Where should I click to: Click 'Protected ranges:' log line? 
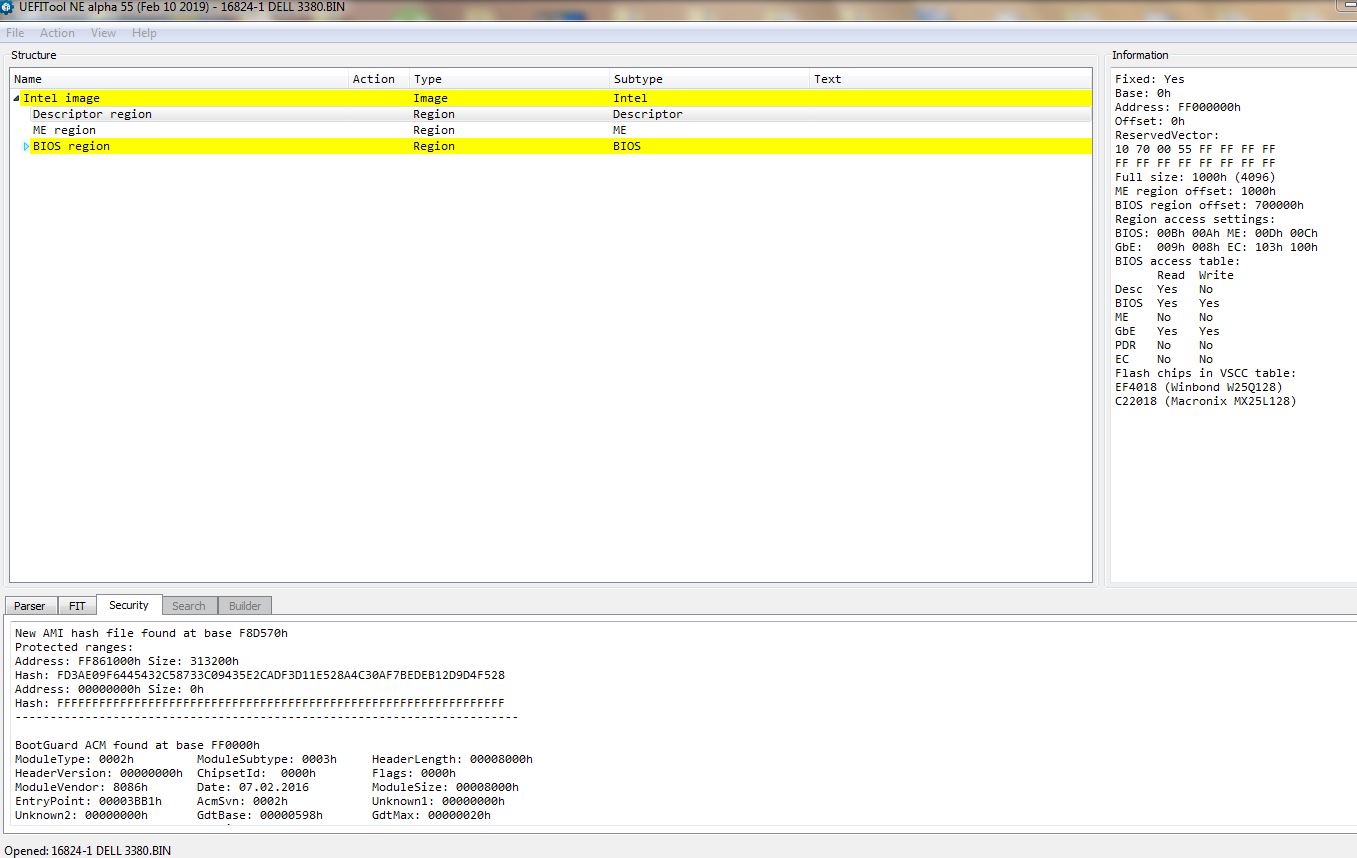[74, 647]
